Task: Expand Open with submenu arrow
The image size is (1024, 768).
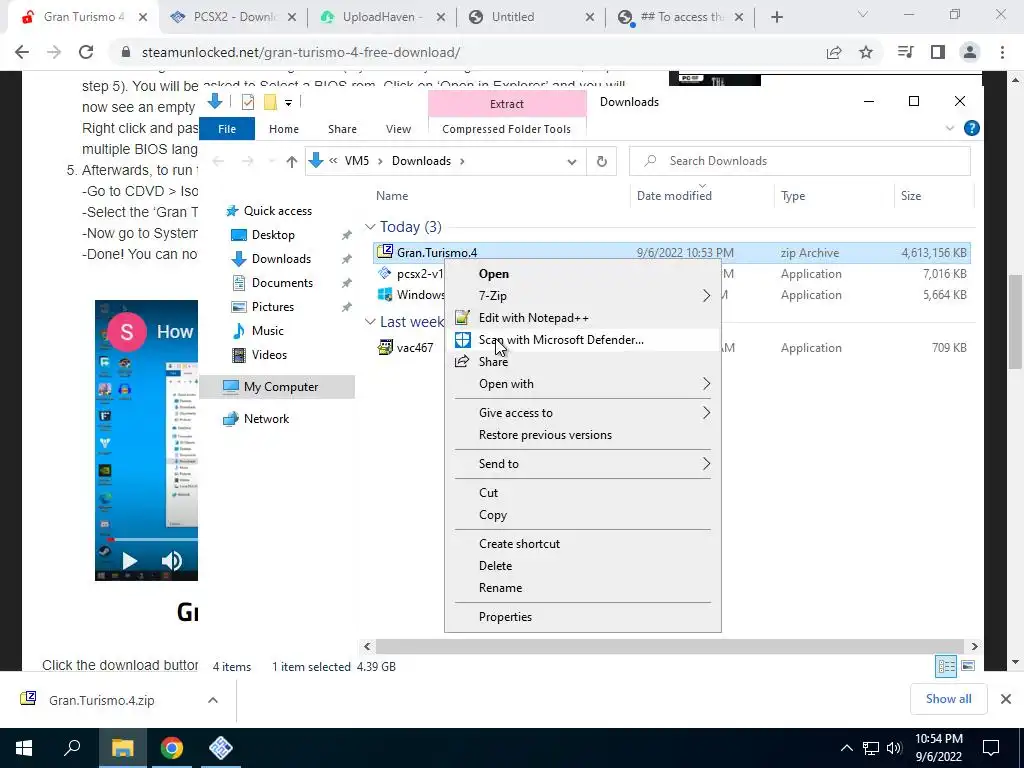Action: point(706,384)
